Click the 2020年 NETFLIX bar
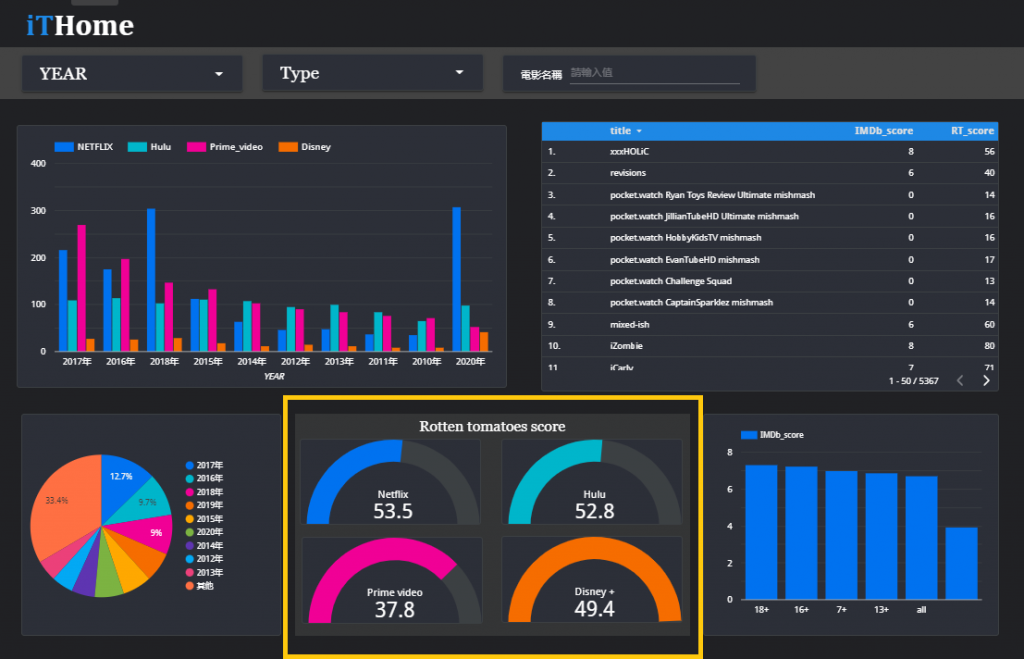 tap(456, 279)
